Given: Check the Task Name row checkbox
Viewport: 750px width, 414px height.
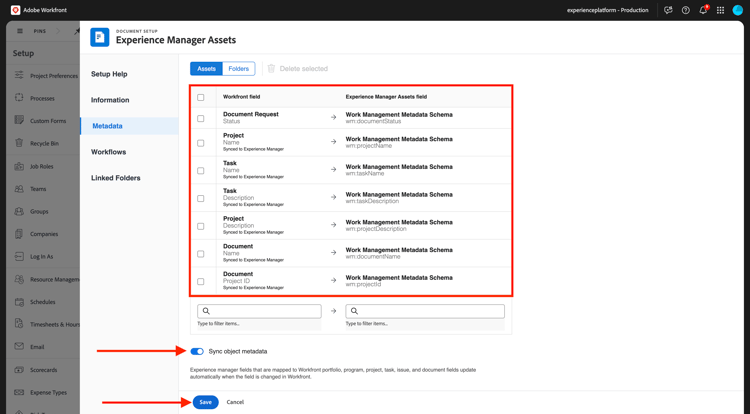Looking at the screenshot, I should point(200,170).
